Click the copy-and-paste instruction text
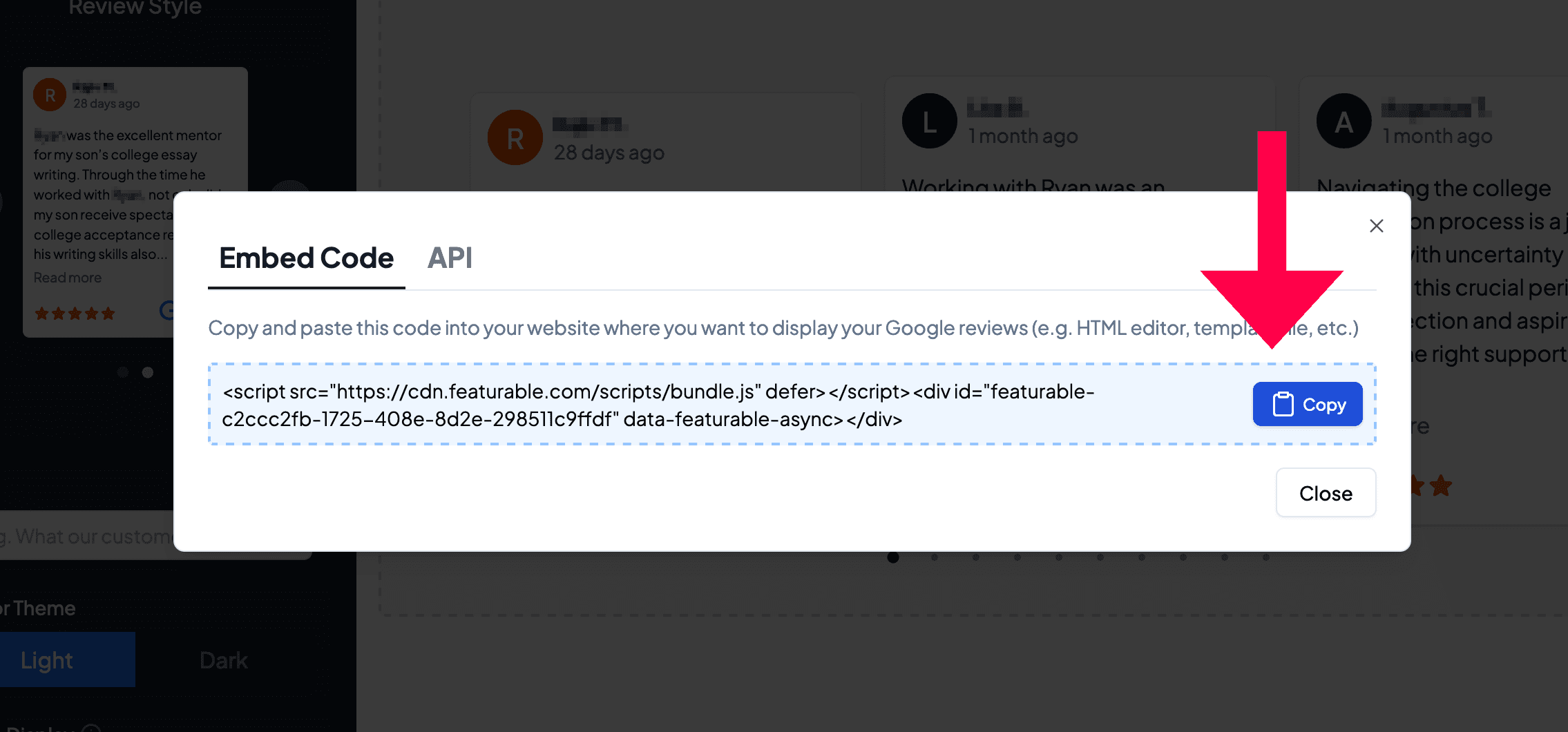 click(783, 328)
